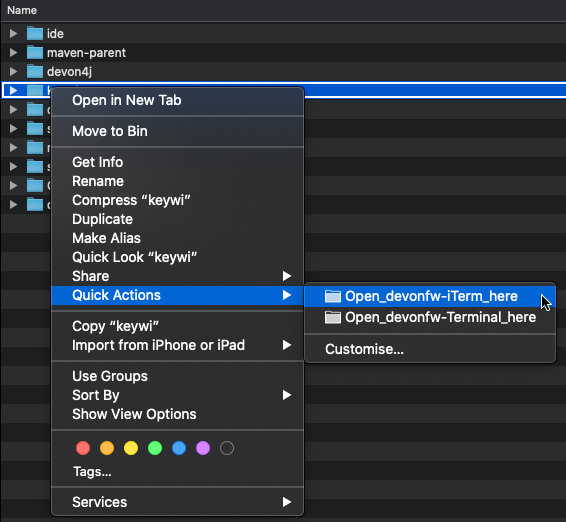Screen dimensions: 566x522
Task: Choose Customise... in Quick Actions submenu
Action: coord(430,349)
